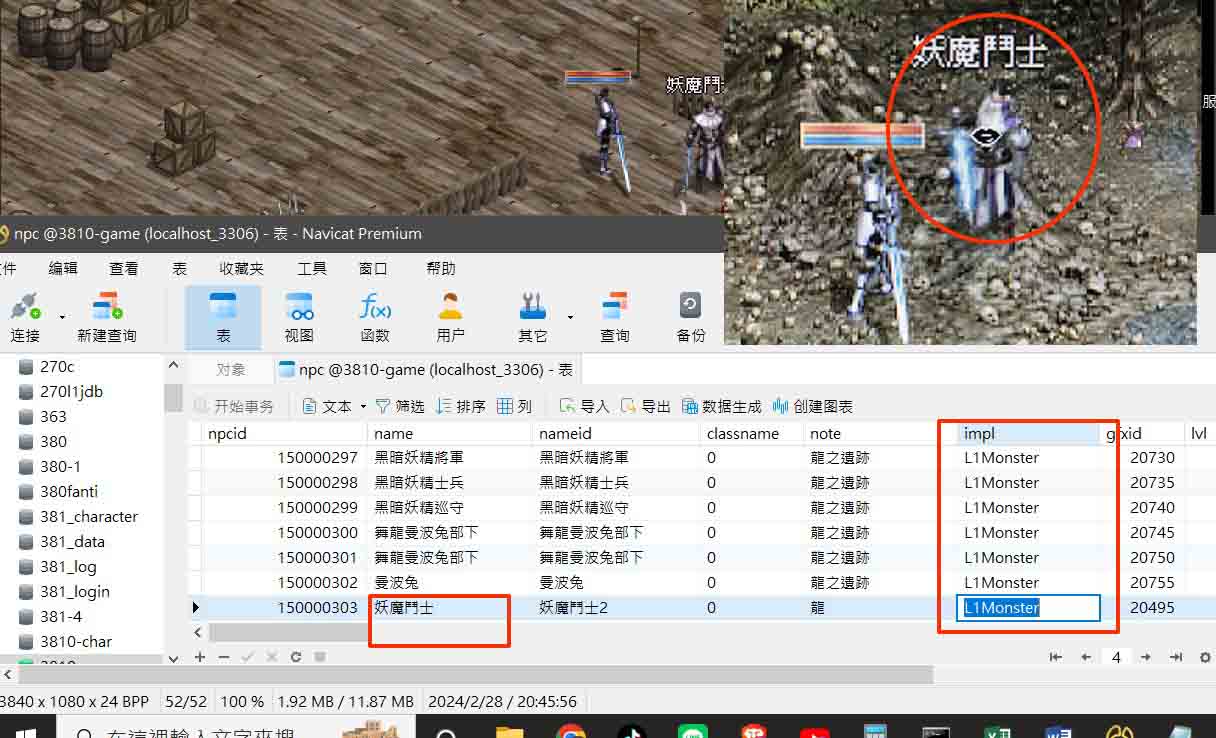The width and height of the screenshot is (1216, 738).
Task: Click the 导出 (Export) icon
Action: [629, 406]
